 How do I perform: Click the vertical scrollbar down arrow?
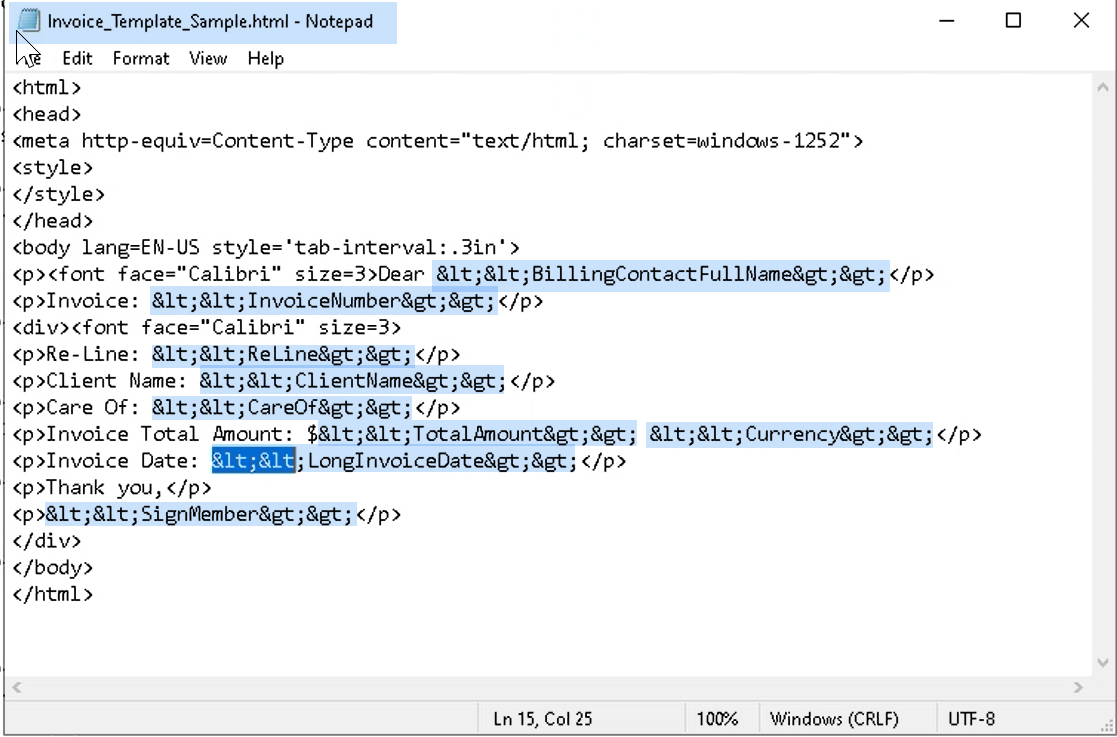[1103, 663]
